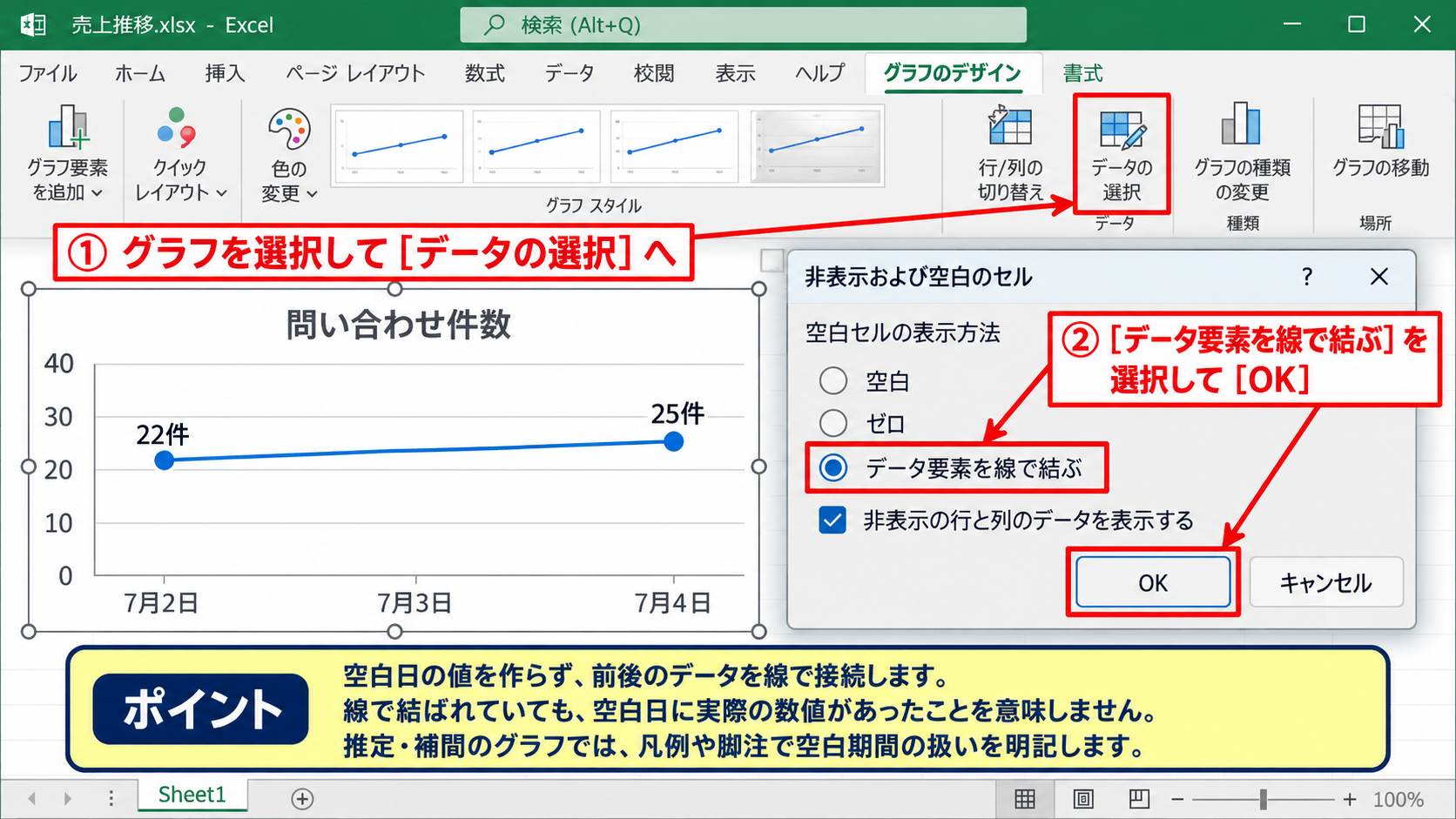Click Change Chart Type (グラフの種類の変更) icon
The height and width of the screenshot is (819, 1456).
[1242, 124]
